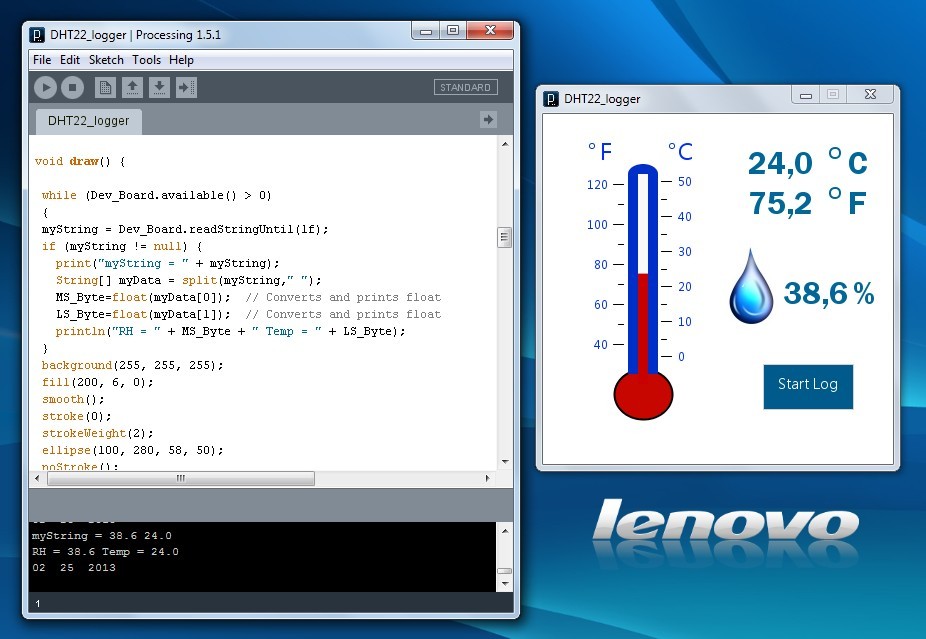926x639 pixels.
Task: Open the Tools menu
Action: coord(146,60)
